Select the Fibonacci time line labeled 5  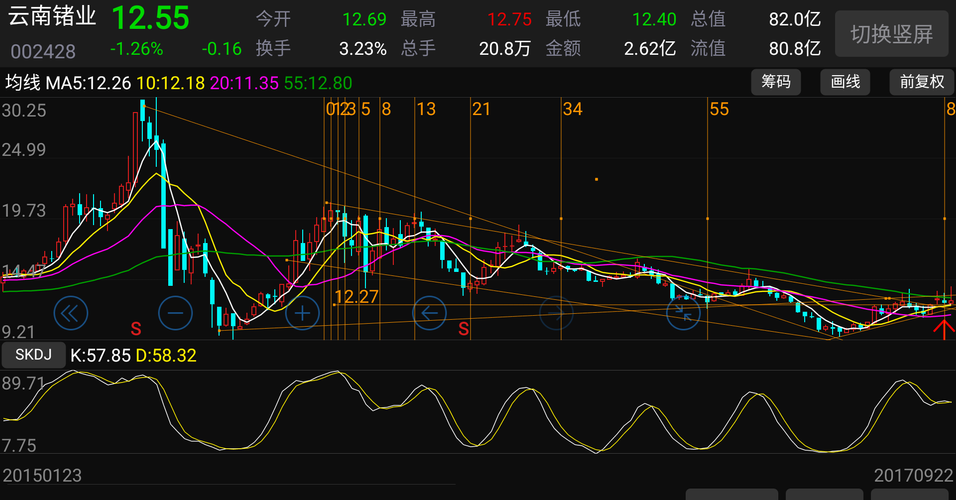366,110
